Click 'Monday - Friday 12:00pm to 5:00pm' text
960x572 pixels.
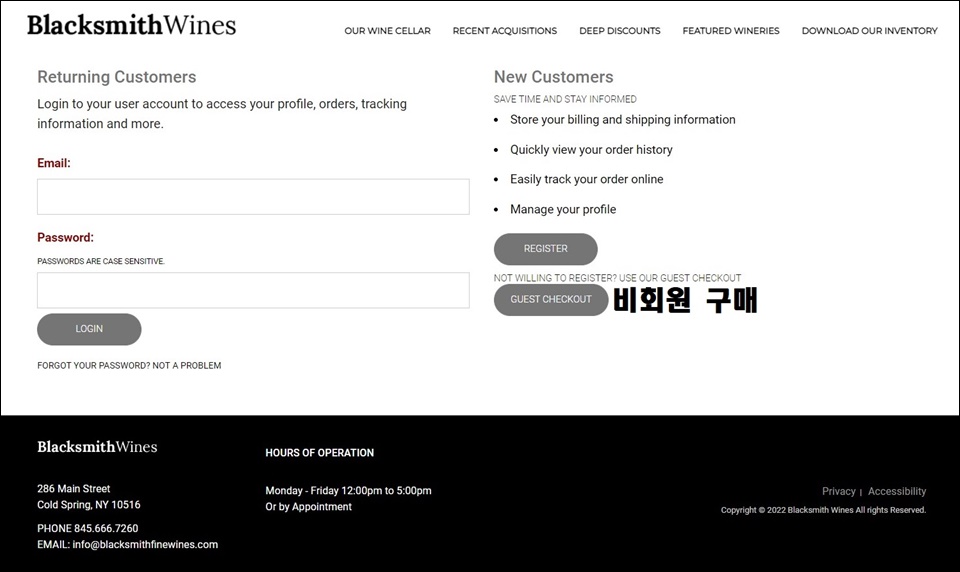pos(348,491)
